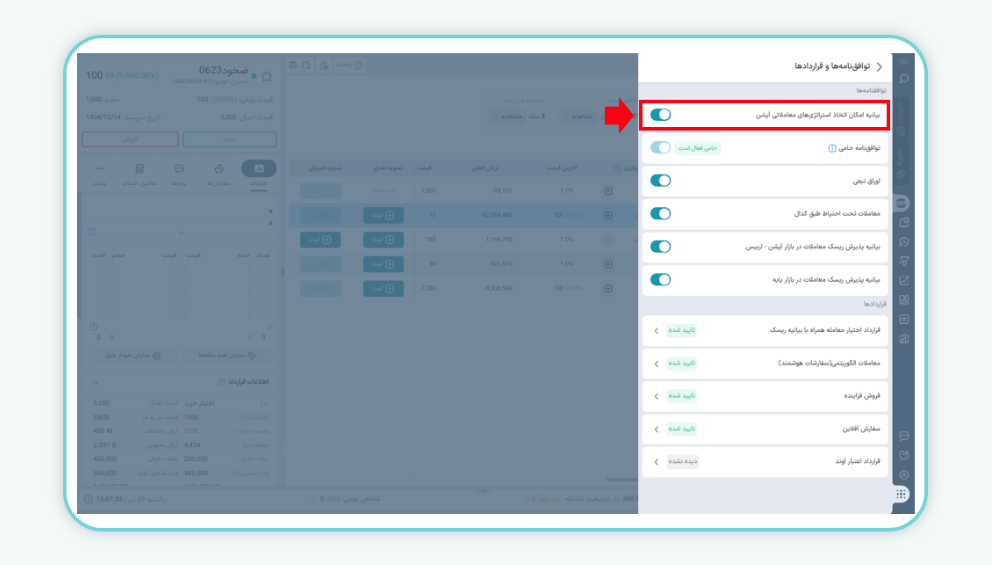Viewport: 992px width, 565px height.
Task: Select the جزئیات tab in the left panel
Action: pos(259,173)
